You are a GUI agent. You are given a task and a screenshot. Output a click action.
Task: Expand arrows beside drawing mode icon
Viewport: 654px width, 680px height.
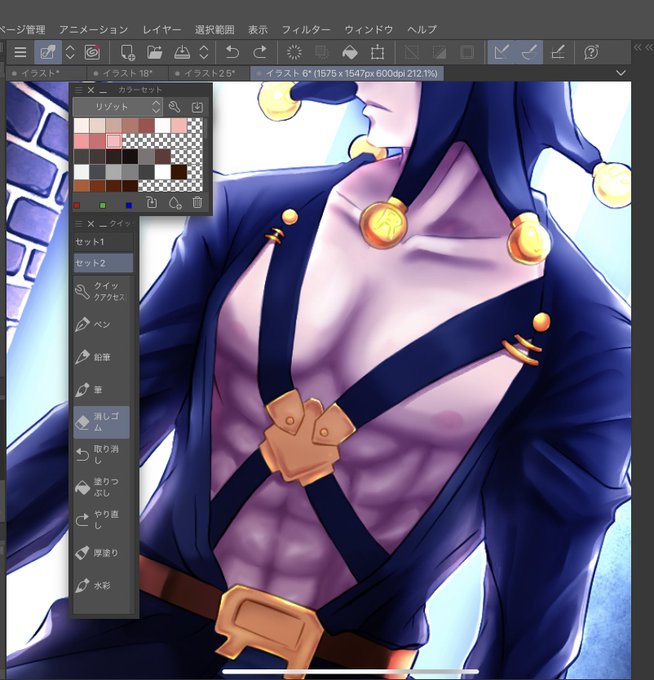pos(70,52)
